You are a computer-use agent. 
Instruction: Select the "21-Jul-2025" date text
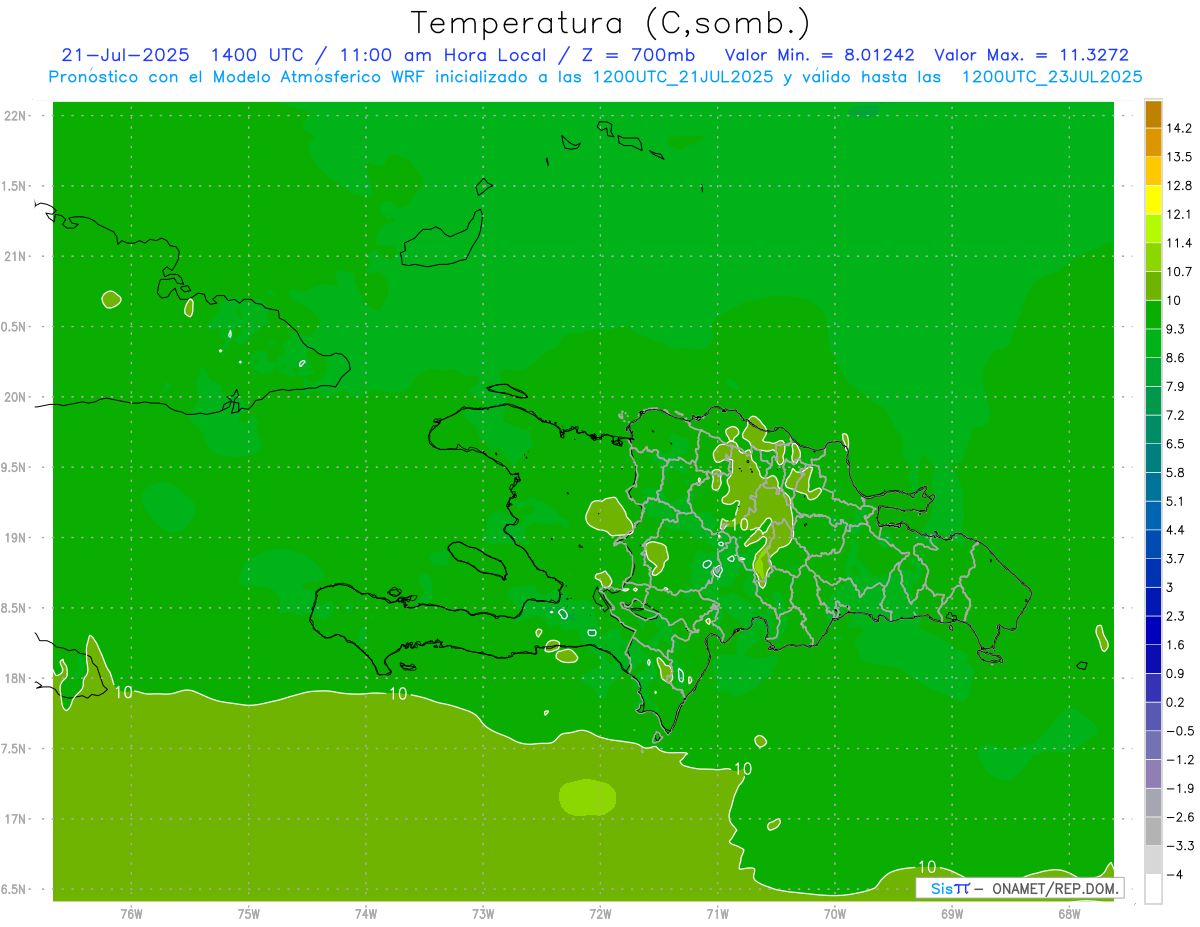pos(128,56)
